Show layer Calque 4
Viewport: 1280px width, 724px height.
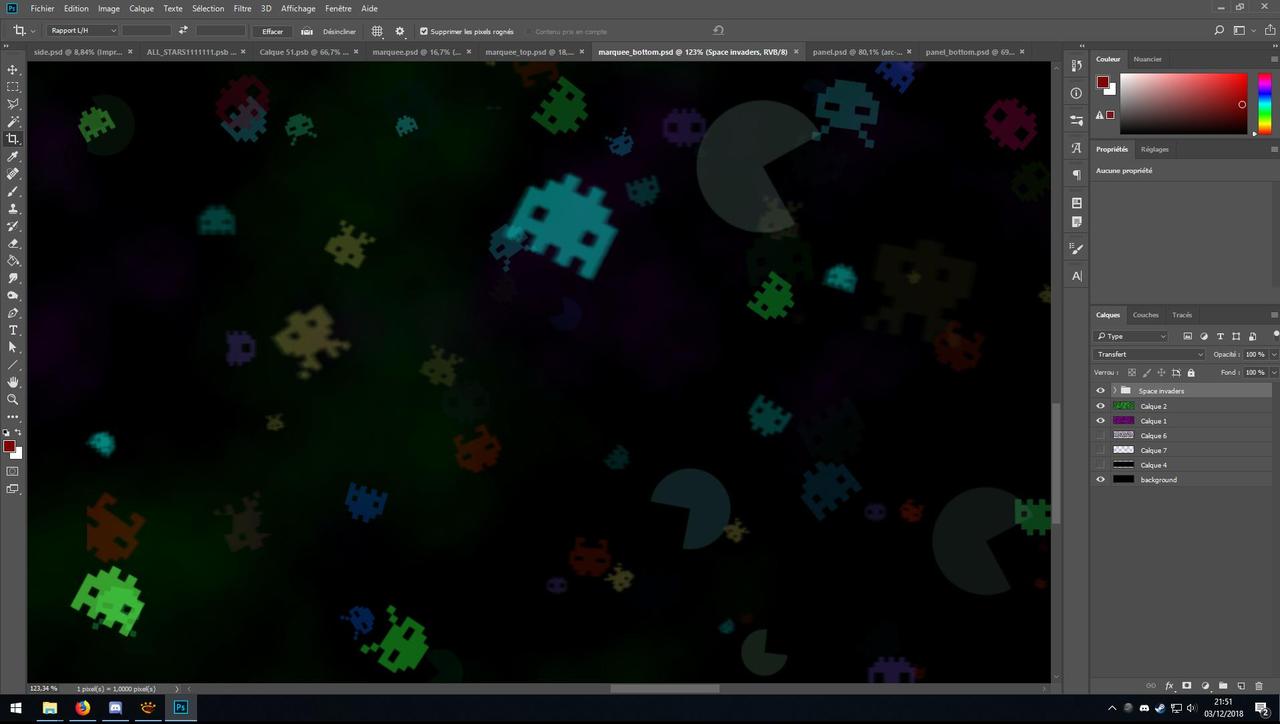click(x=1101, y=465)
